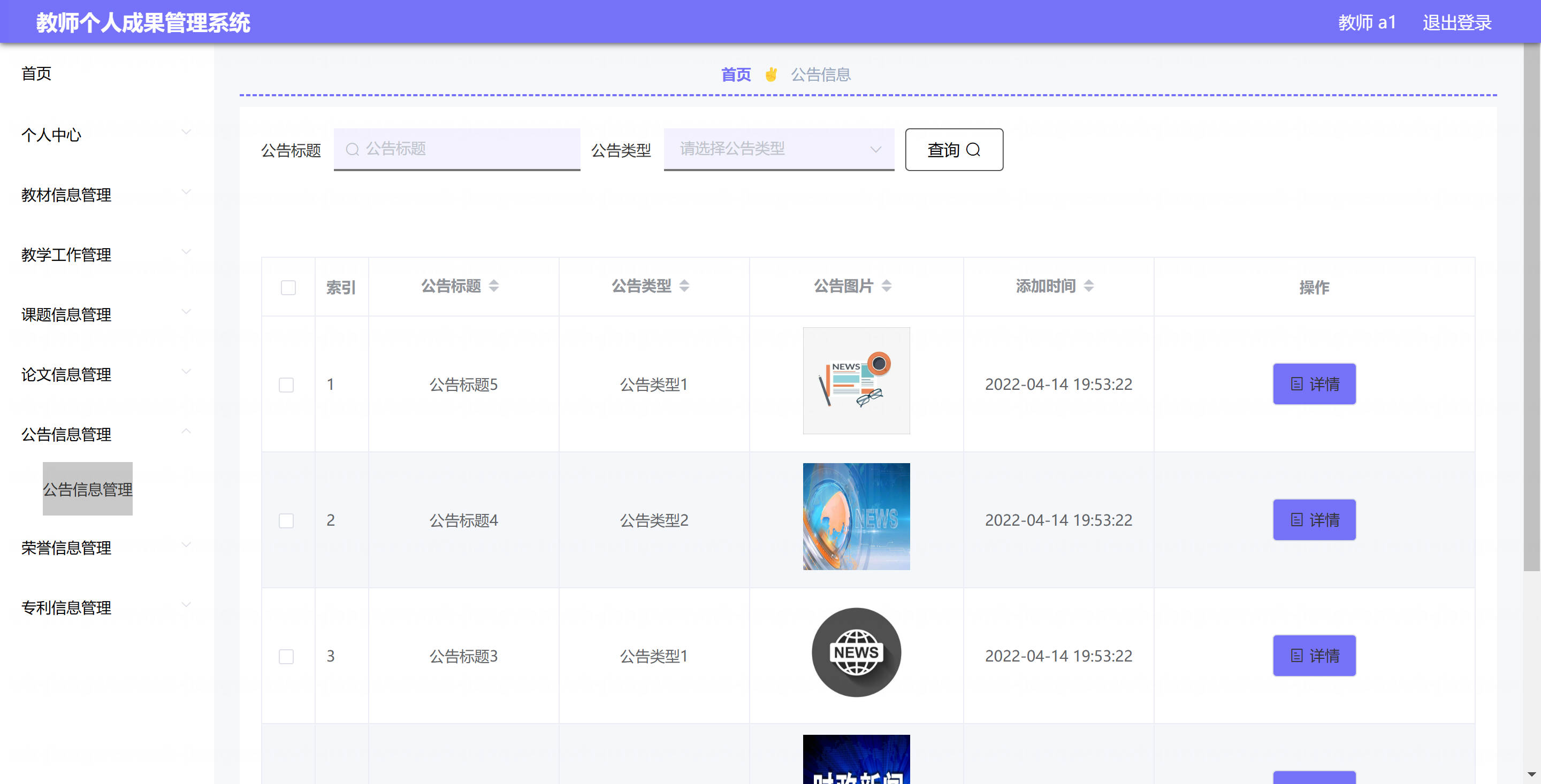1541x784 pixels.
Task: Expand the 课题信息管理 sidebar menu
Action: click(106, 314)
